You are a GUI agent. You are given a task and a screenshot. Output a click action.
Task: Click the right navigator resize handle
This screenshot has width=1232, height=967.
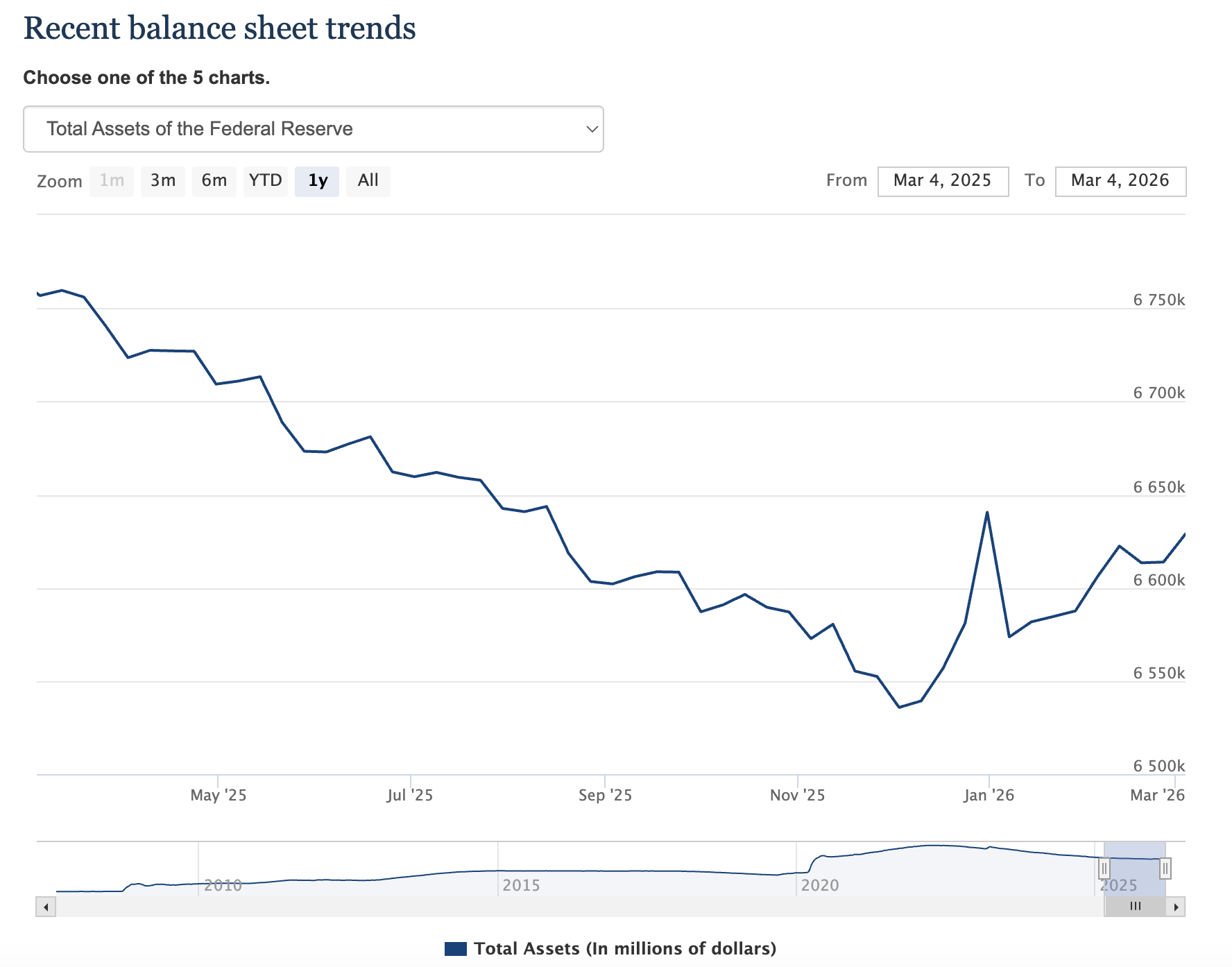[1167, 867]
